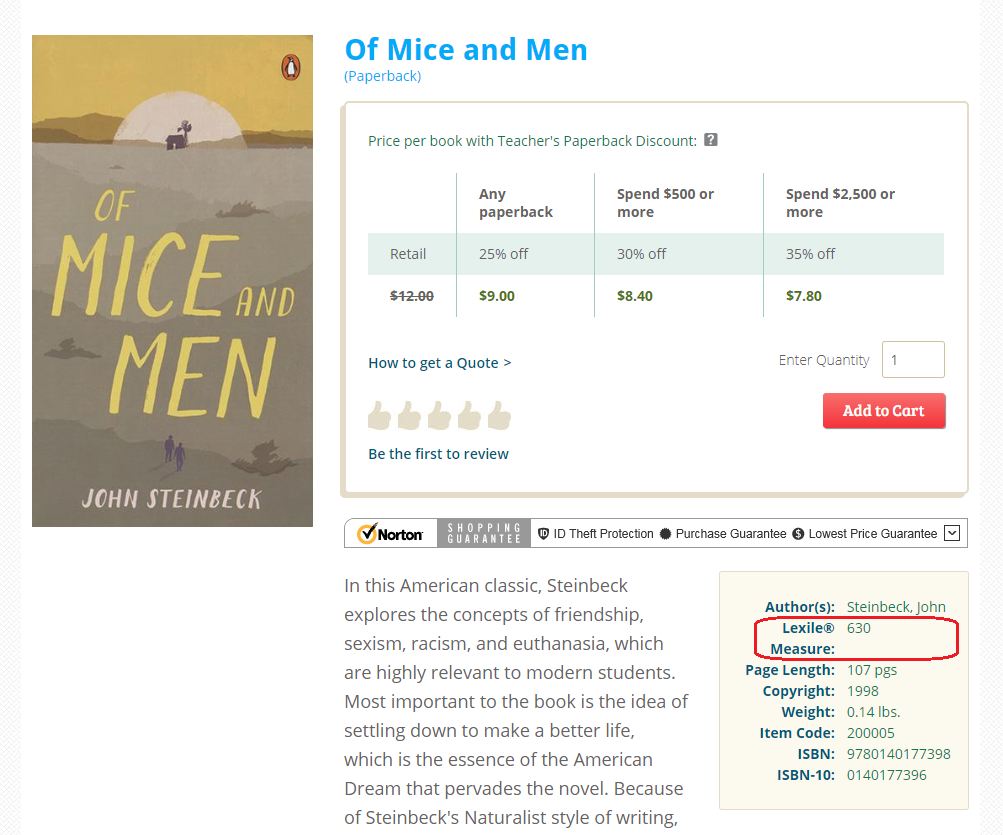Click the first thumbs-up rating icon

click(379, 415)
